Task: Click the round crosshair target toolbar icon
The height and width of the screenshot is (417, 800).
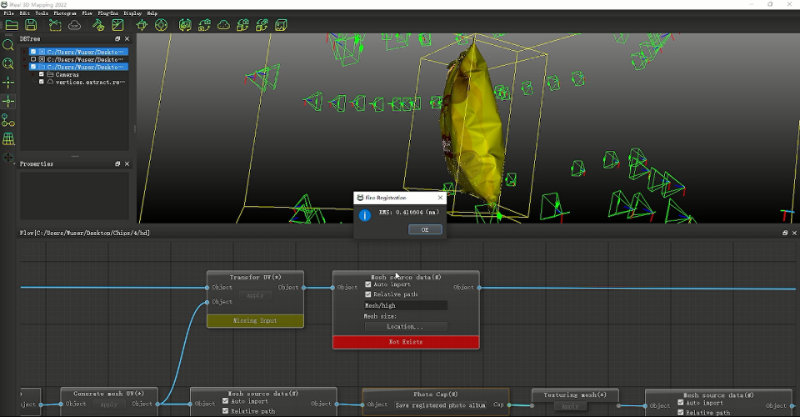Action: click(161, 24)
